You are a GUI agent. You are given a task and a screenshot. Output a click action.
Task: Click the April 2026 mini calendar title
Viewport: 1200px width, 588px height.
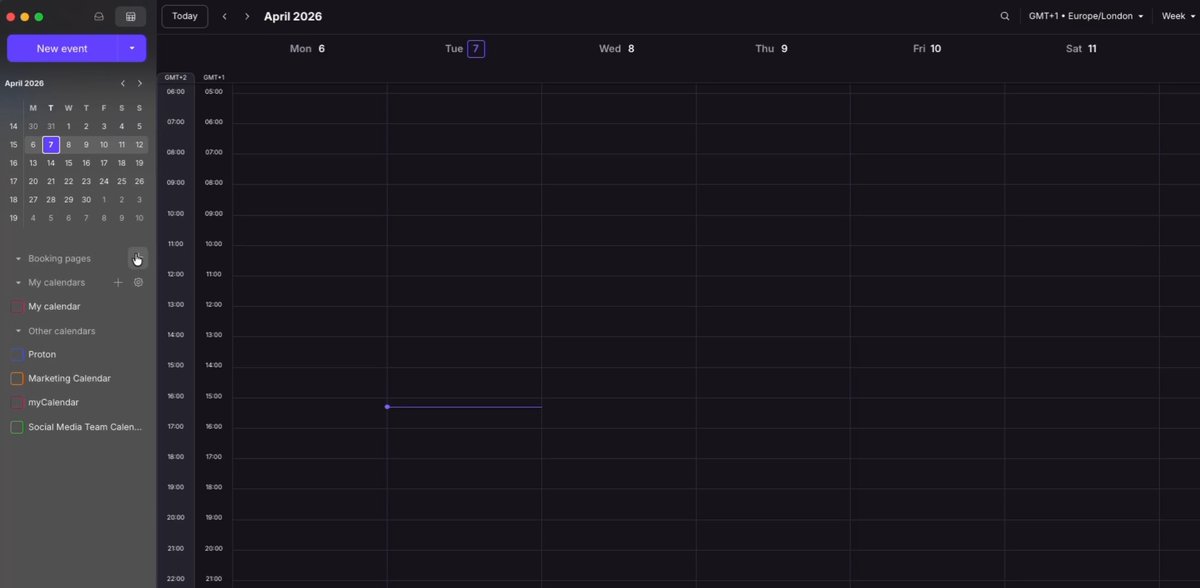[x=24, y=84]
